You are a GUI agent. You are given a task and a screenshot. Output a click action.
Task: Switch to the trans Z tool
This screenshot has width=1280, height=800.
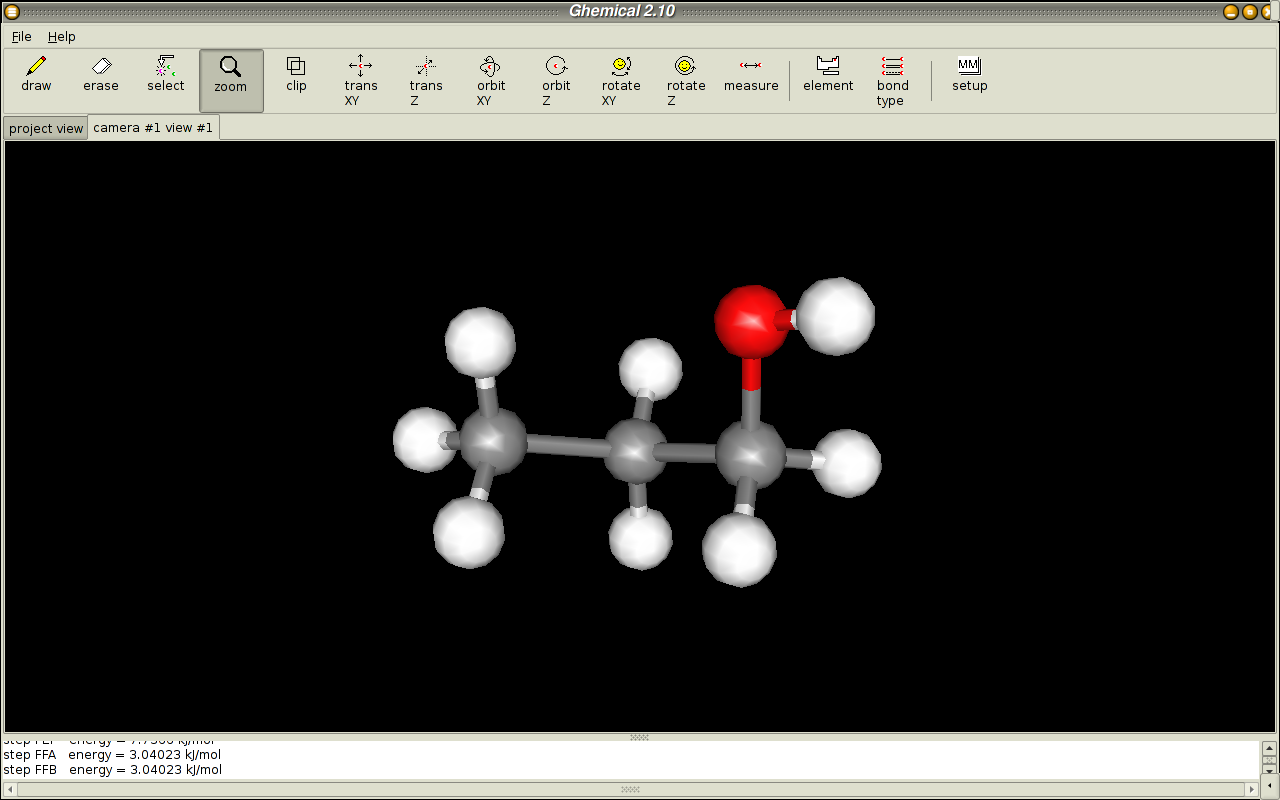point(426,80)
